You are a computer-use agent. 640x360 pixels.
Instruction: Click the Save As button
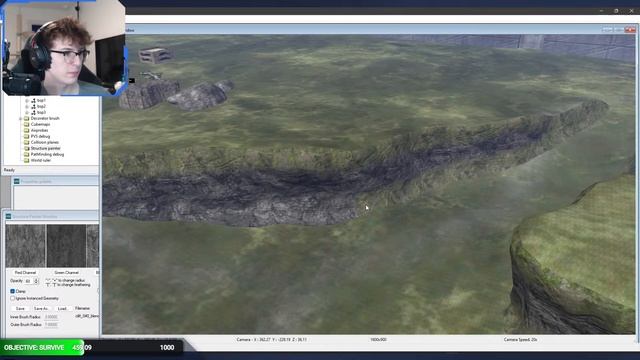coord(41,309)
